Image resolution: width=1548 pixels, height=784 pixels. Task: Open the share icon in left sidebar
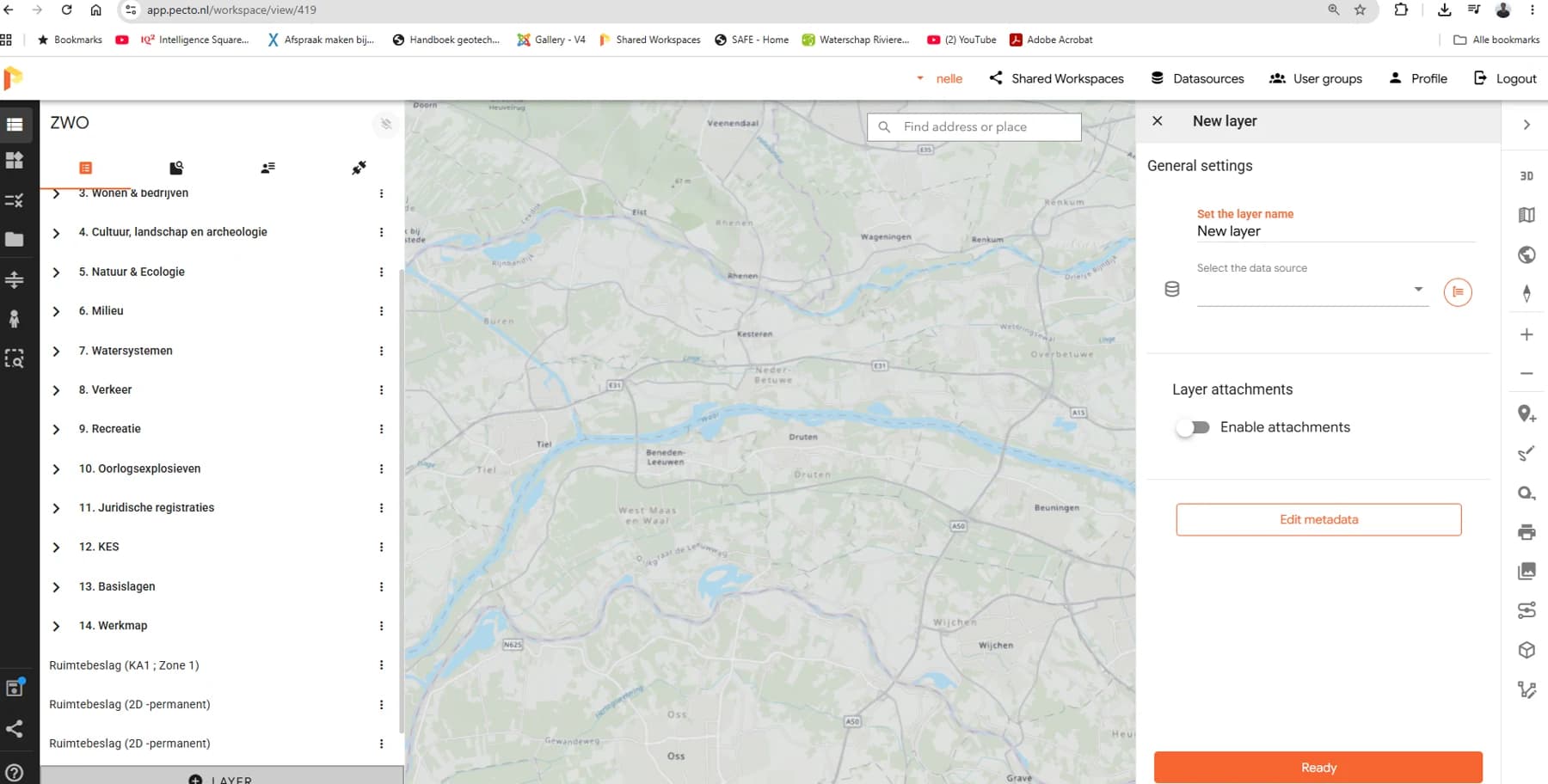pos(15,729)
